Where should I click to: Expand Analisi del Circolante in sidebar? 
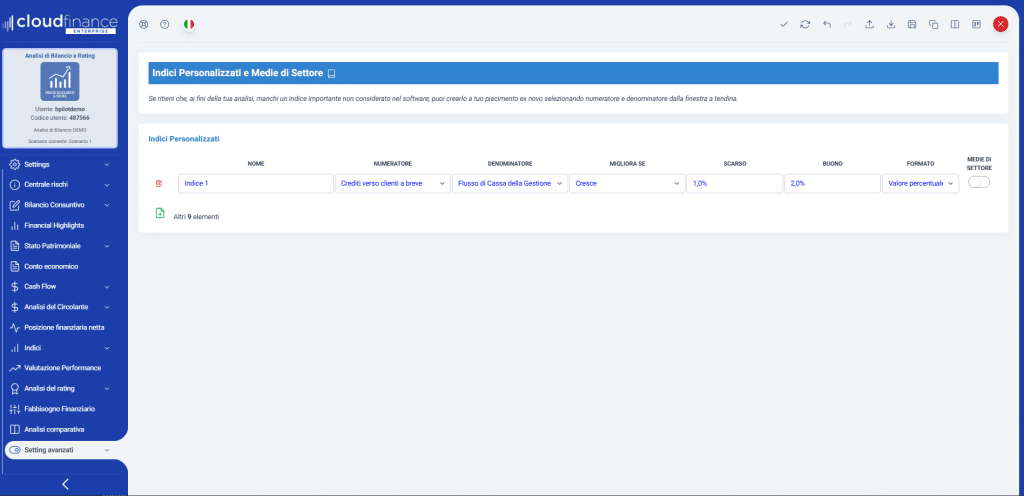pyautogui.click(x=60, y=307)
